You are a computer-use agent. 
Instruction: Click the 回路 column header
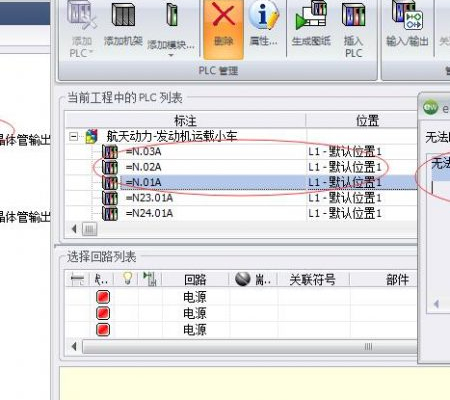point(195,279)
